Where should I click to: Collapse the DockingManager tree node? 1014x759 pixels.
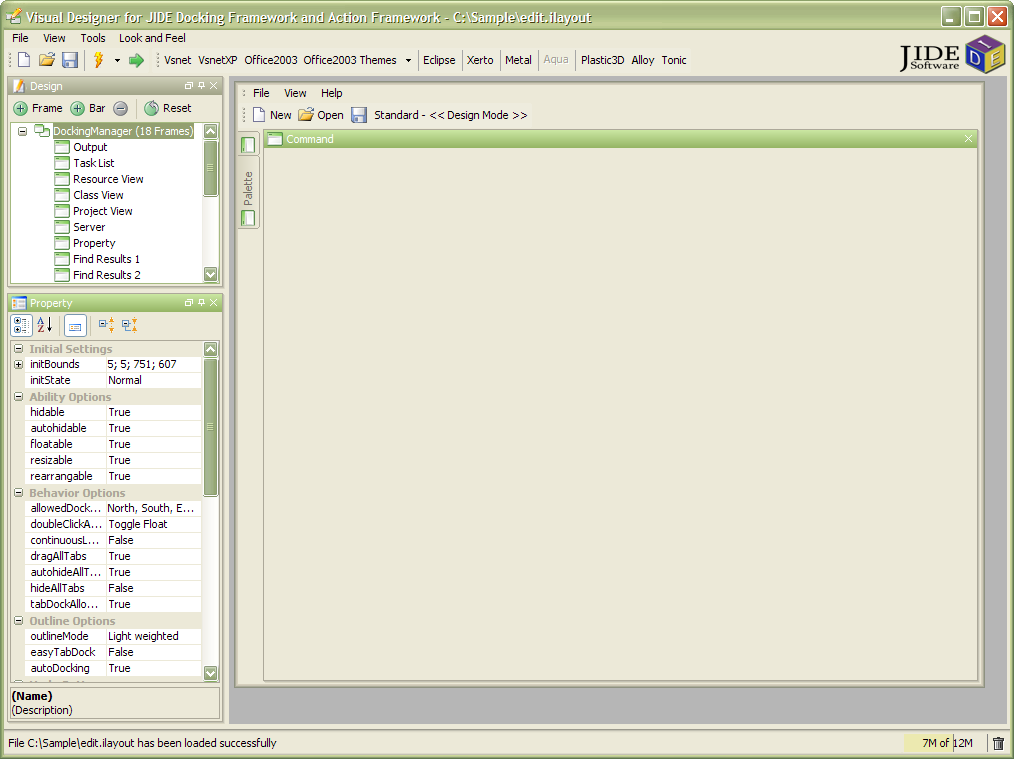pos(23,131)
